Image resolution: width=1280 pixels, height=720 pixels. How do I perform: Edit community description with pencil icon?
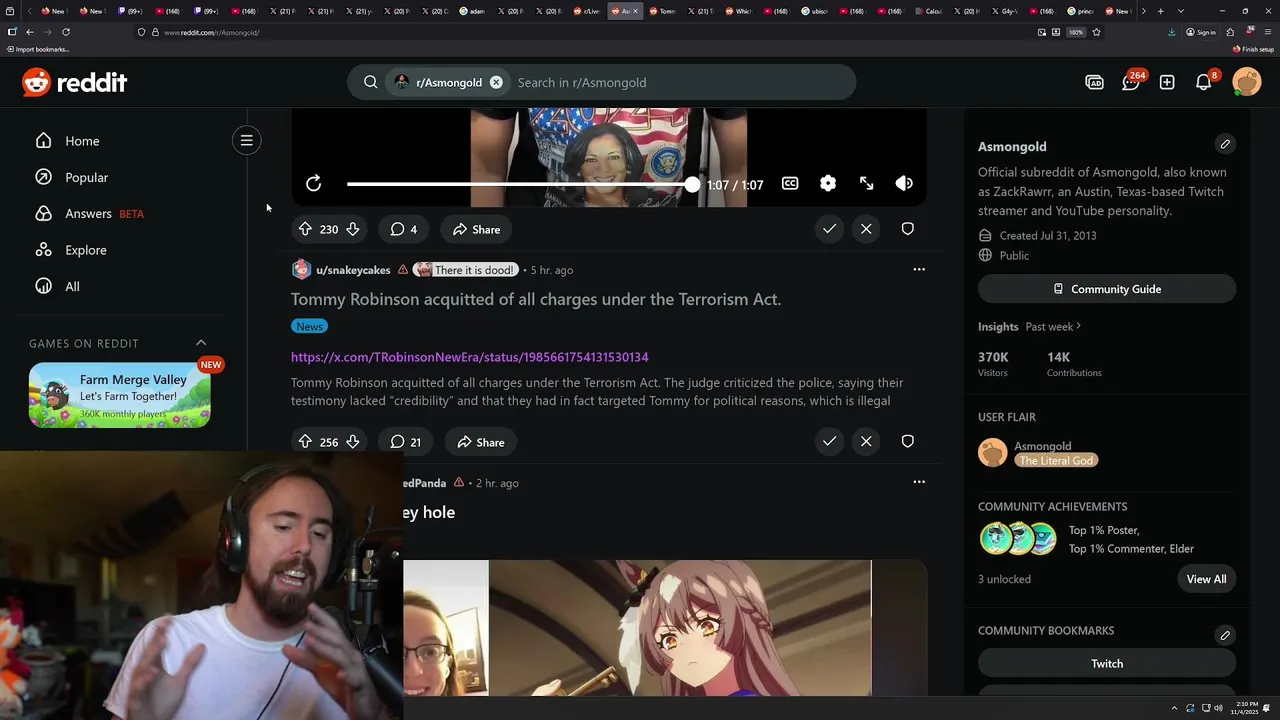[1225, 144]
